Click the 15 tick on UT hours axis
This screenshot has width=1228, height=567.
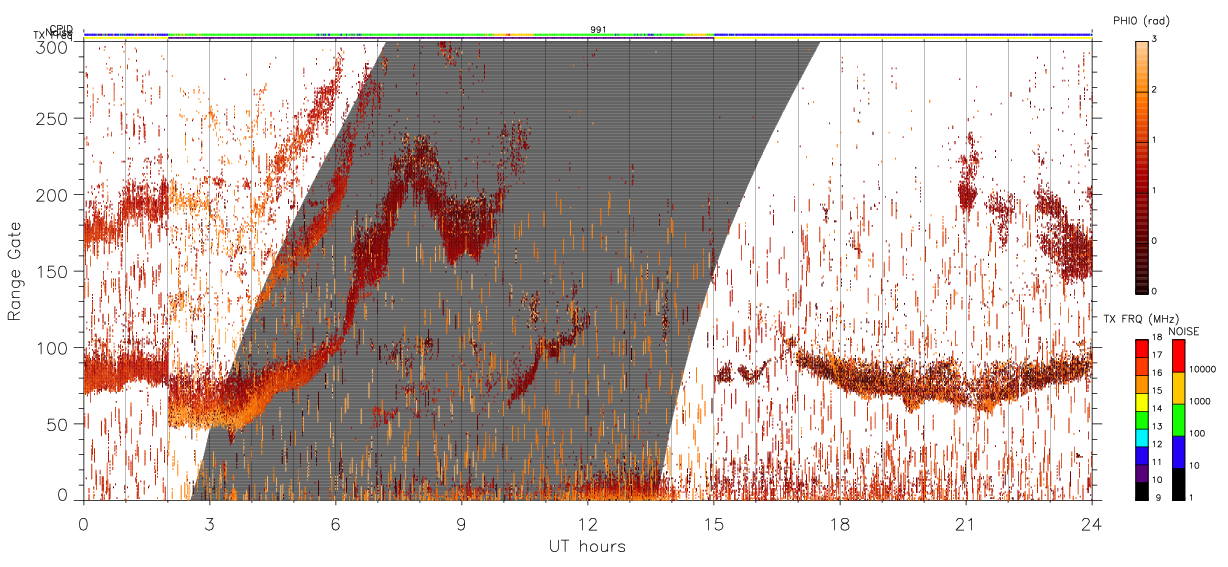click(x=713, y=523)
